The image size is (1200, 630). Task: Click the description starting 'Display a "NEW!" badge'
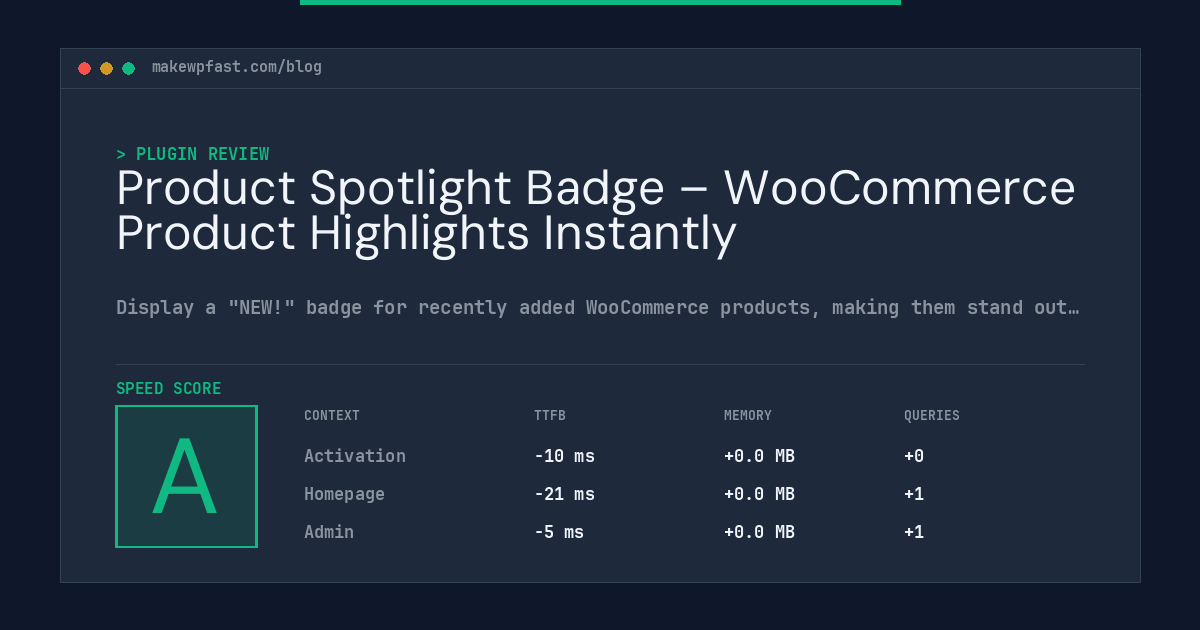tap(598, 307)
